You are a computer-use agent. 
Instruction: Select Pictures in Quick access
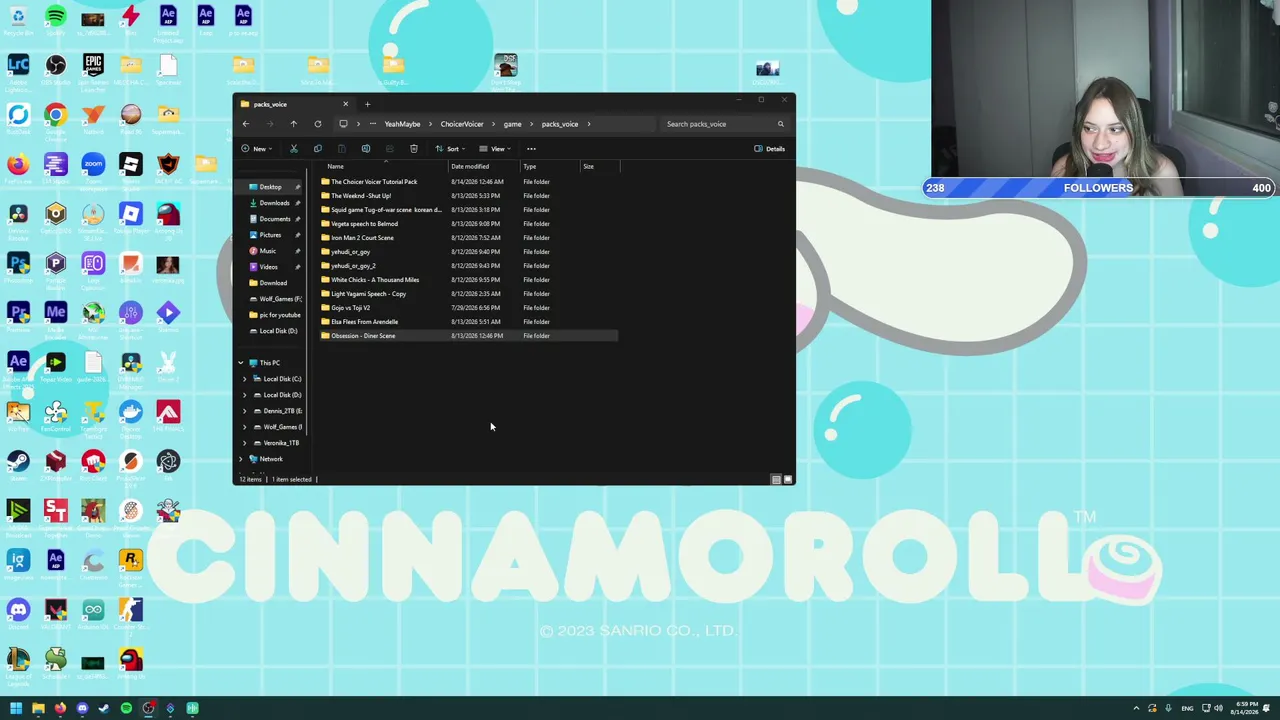click(270, 235)
